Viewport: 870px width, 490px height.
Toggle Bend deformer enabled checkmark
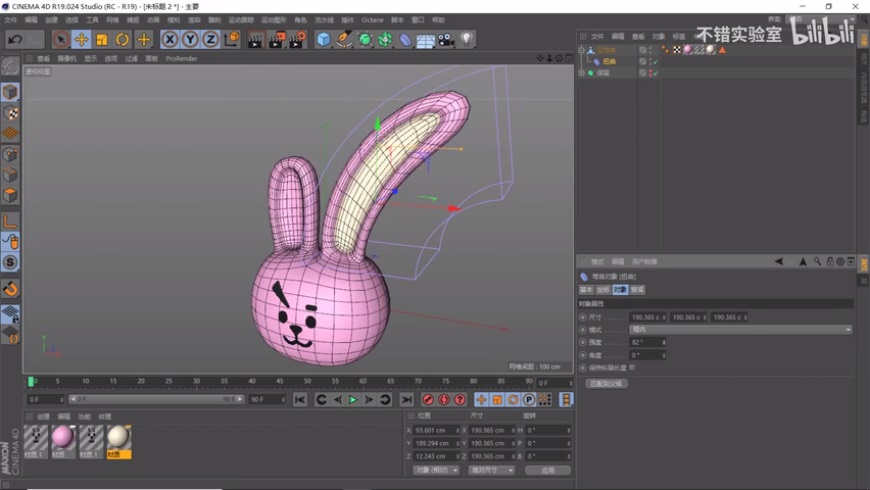655,62
